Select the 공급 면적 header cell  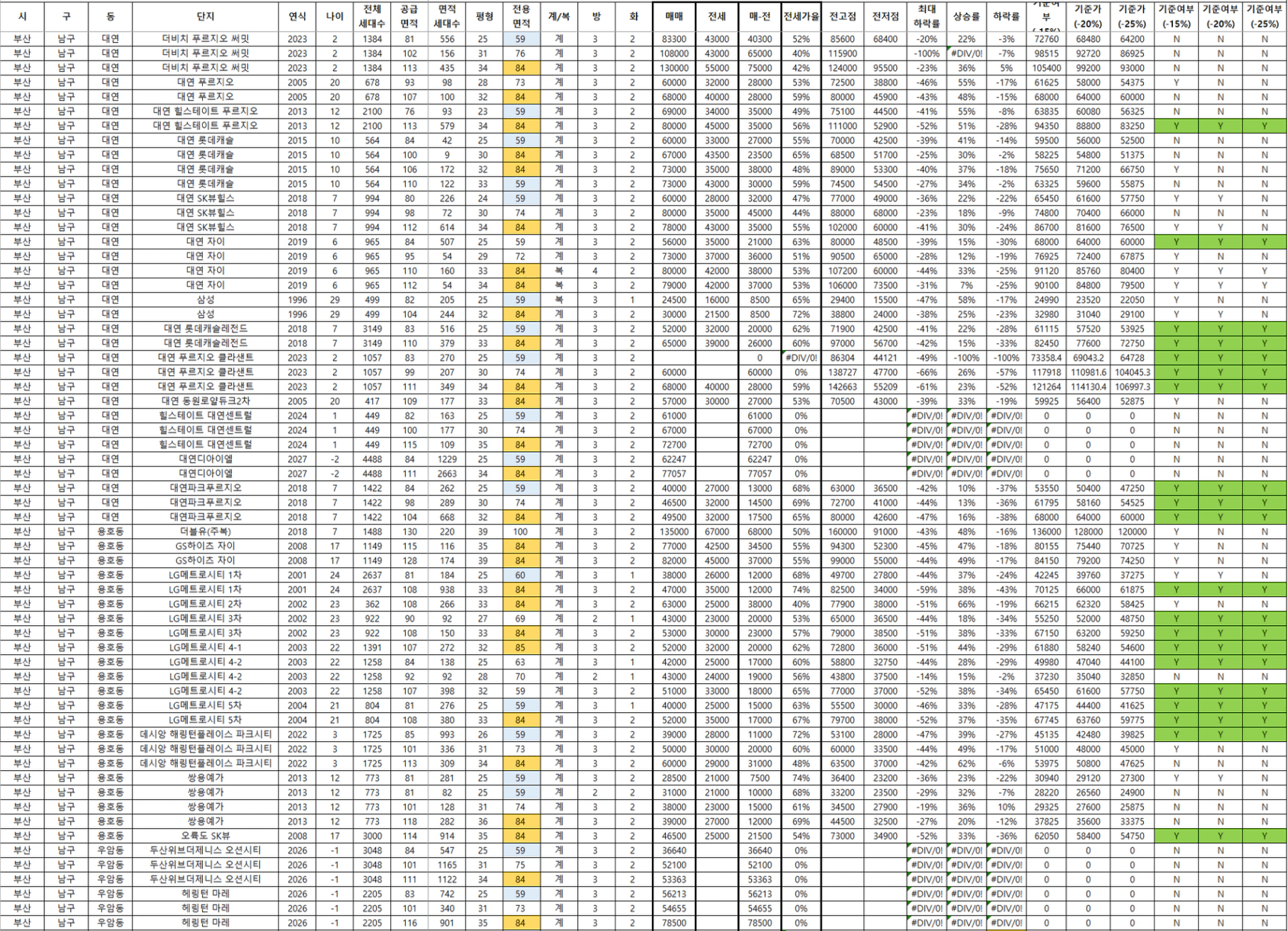coord(410,16)
